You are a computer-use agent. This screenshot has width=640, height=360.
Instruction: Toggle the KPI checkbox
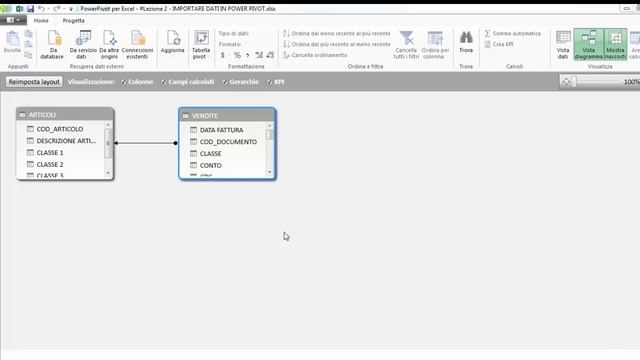[269, 82]
